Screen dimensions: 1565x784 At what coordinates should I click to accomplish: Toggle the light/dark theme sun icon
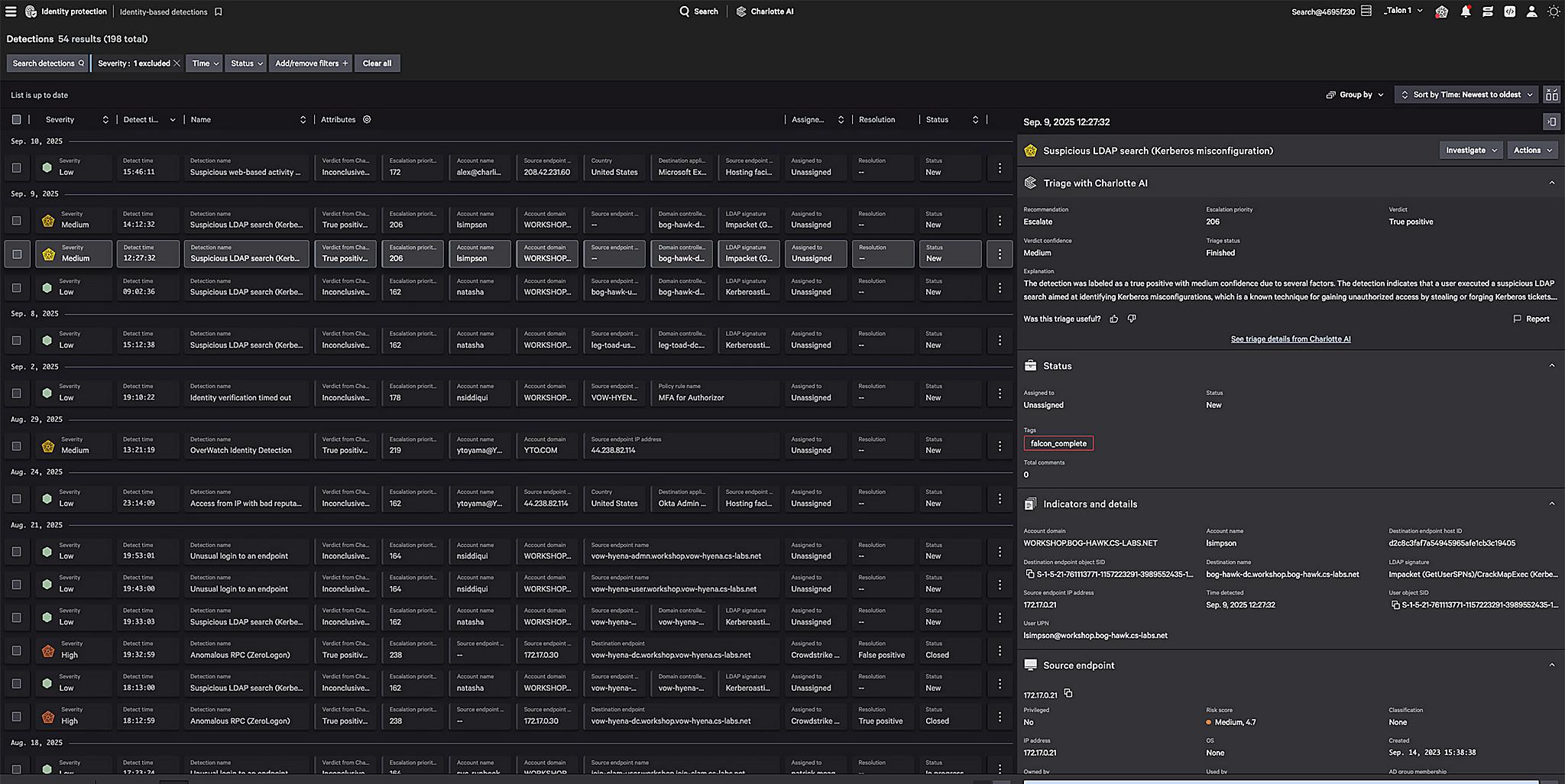[x=1553, y=11]
